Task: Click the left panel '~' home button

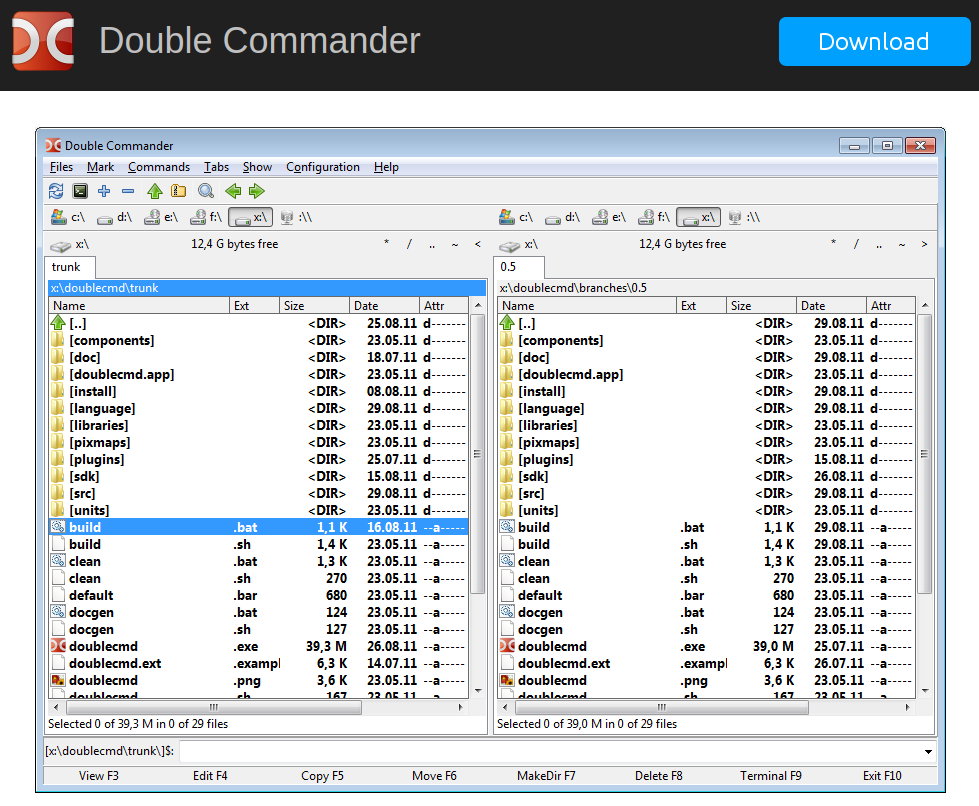Action: click(455, 244)
